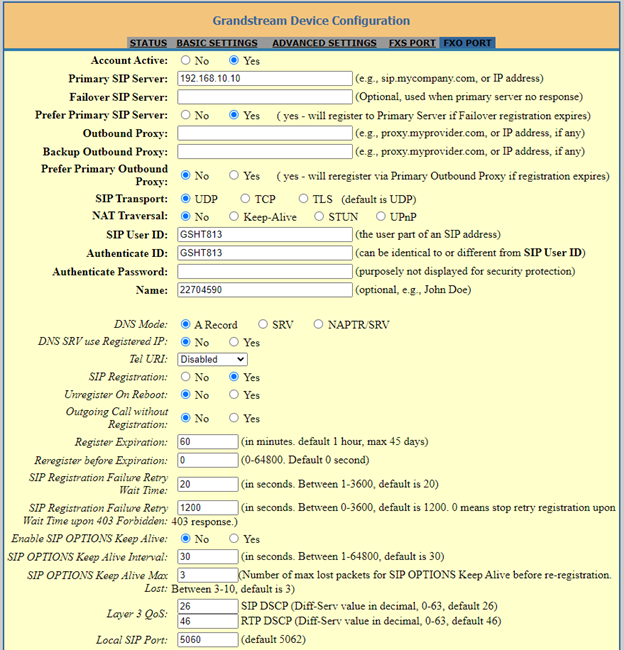
Task: Set NAT Traversal to No
Action: (x=186, y=216)
